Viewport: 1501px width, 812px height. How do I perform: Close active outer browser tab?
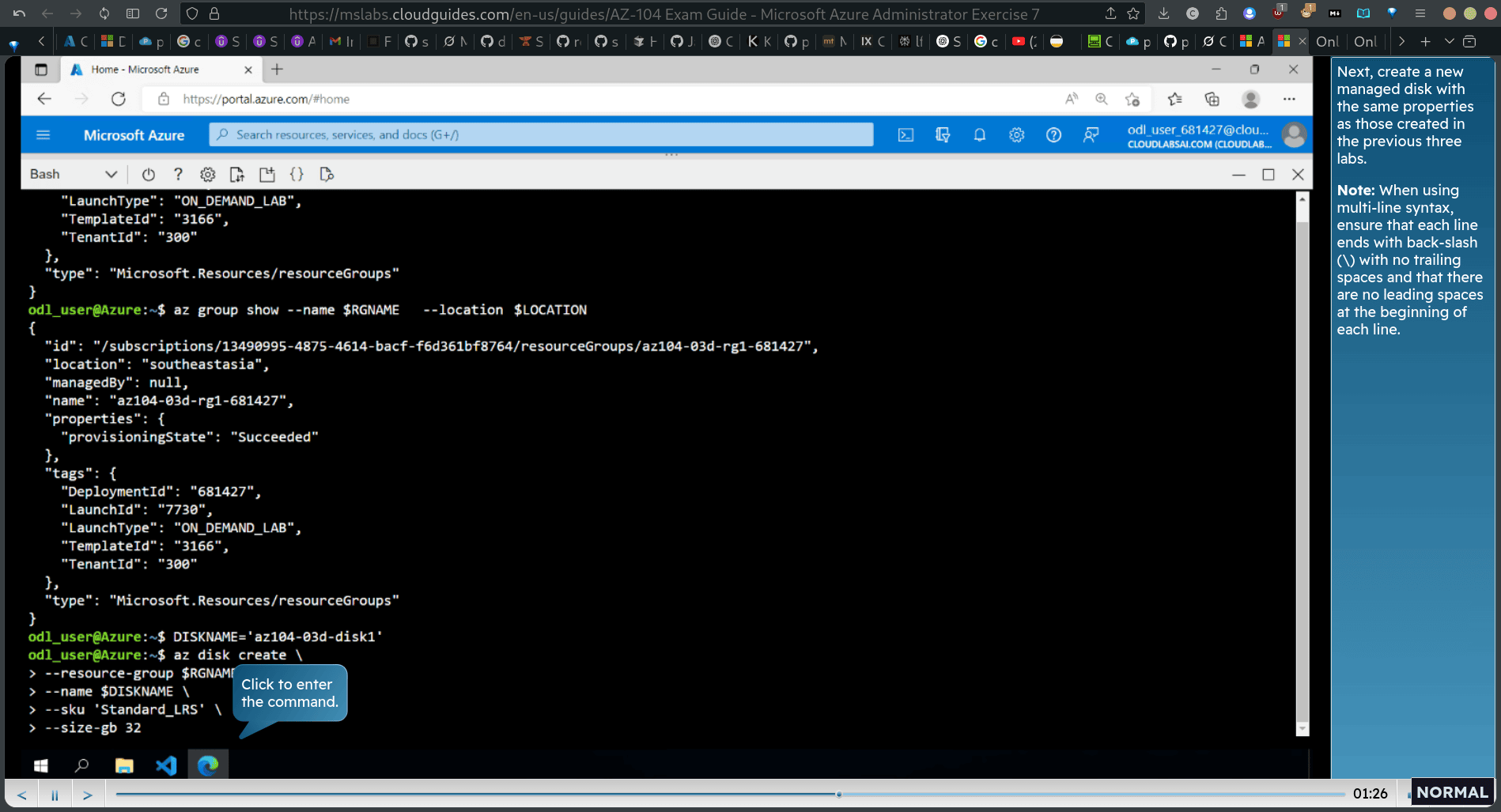[1302, 41]
